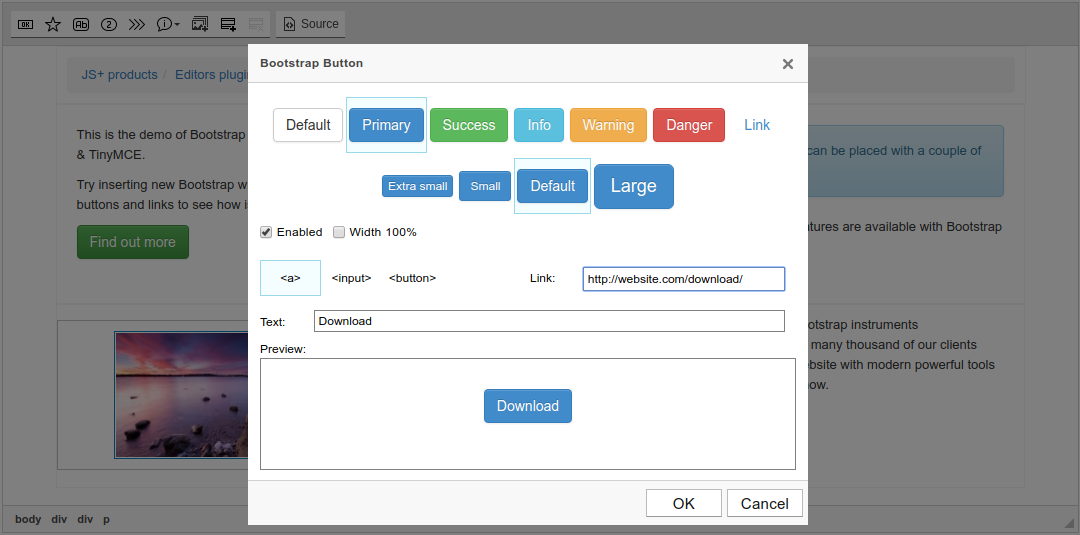This screenshot has height=535, width=1080.
Task: Click the Link URL input field
Action: tap(683, 279)
